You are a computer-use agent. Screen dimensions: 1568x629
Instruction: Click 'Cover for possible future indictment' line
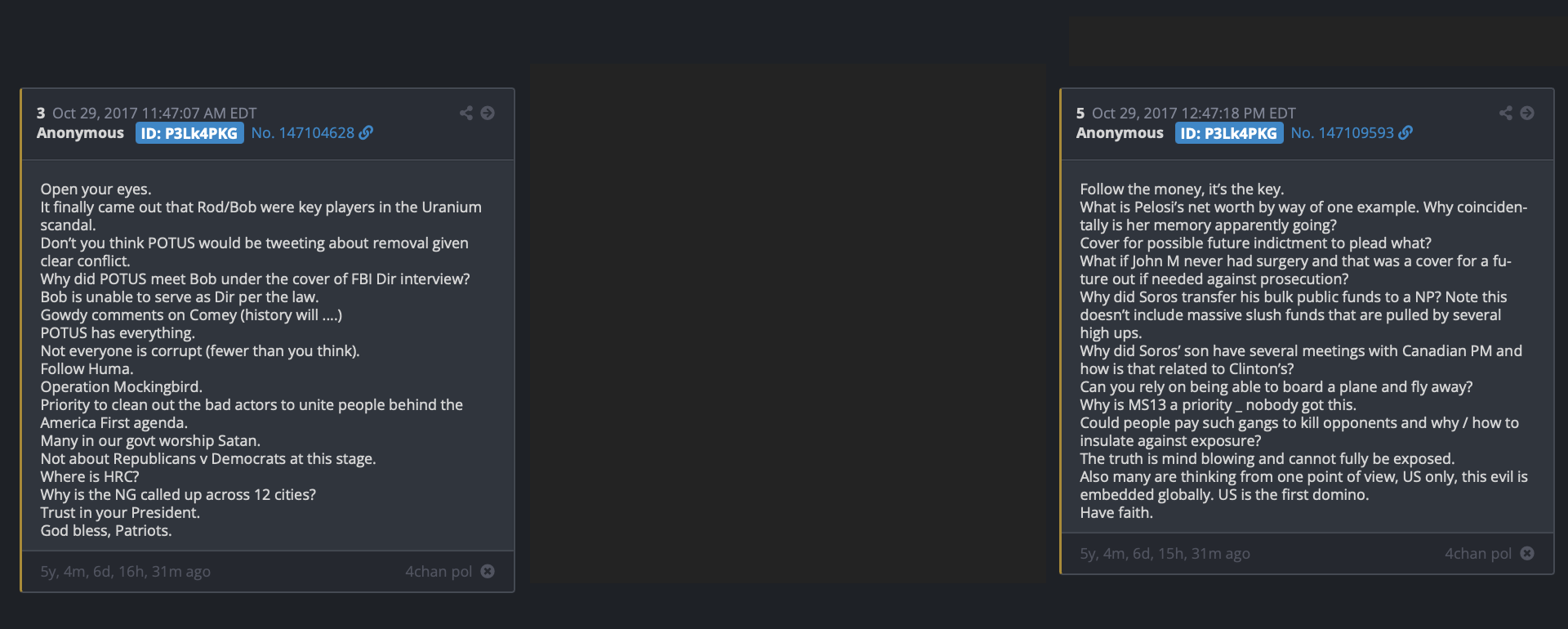pyautogui.click(x=1255, y=243)
